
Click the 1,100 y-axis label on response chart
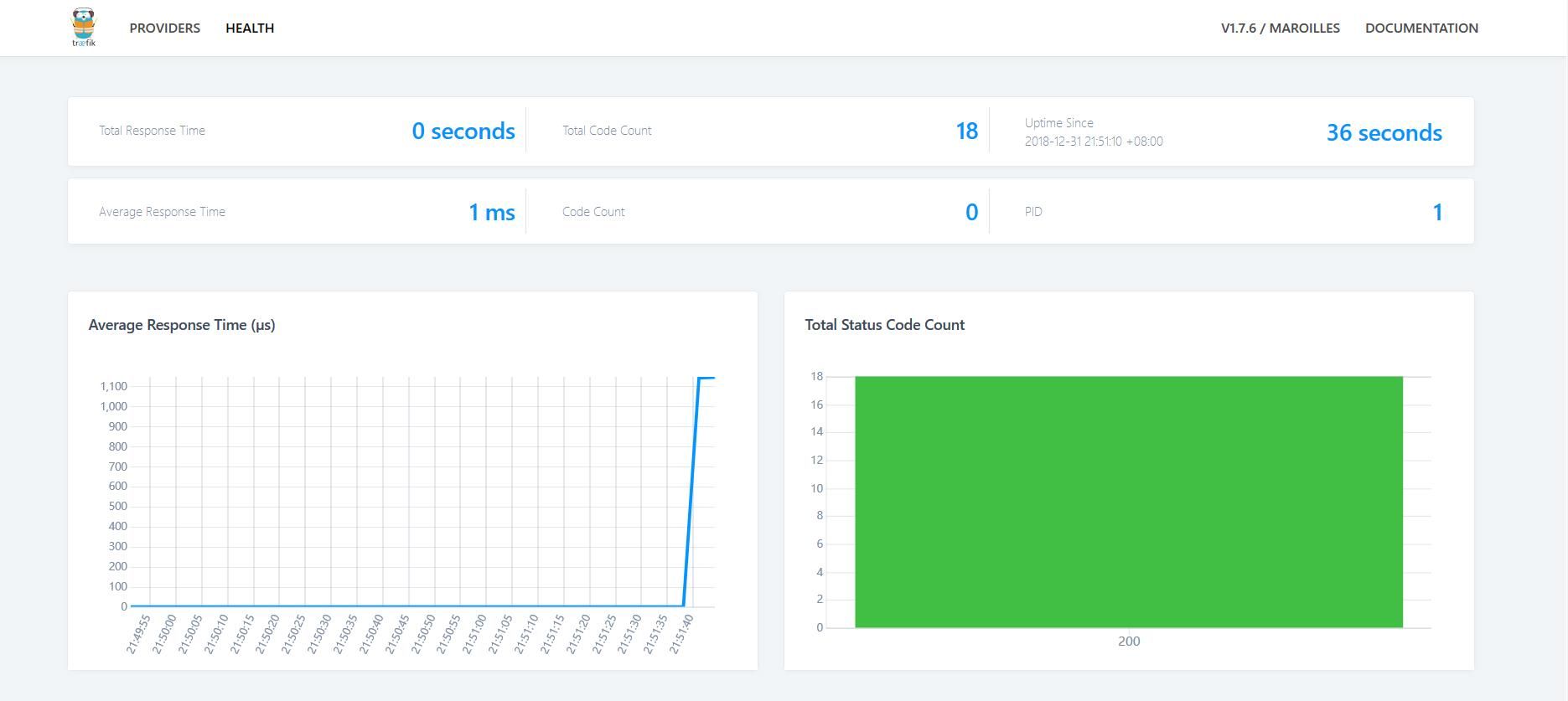point(113,386)
